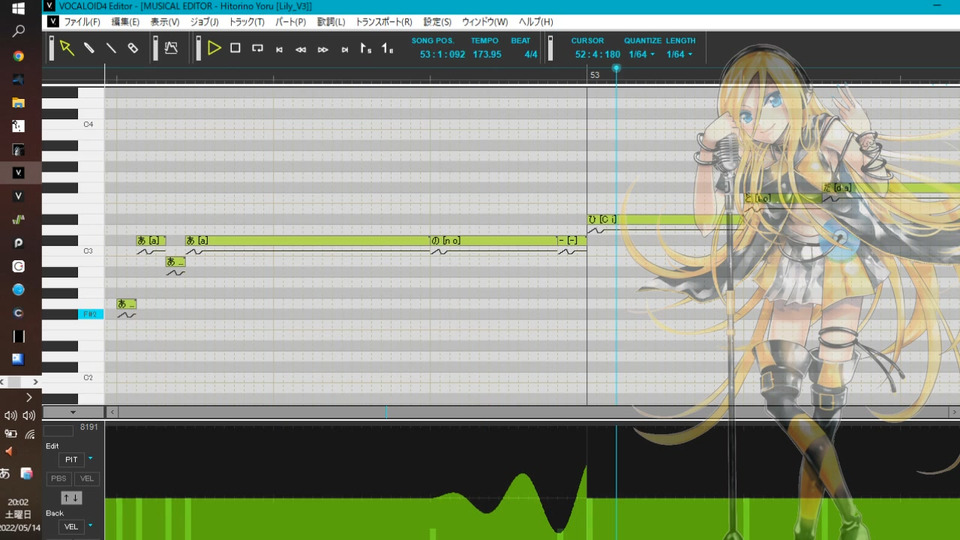Open File Explorer from the taskbar
The height and width of the screenshot is (540, 960).
[x=18, y=103]
